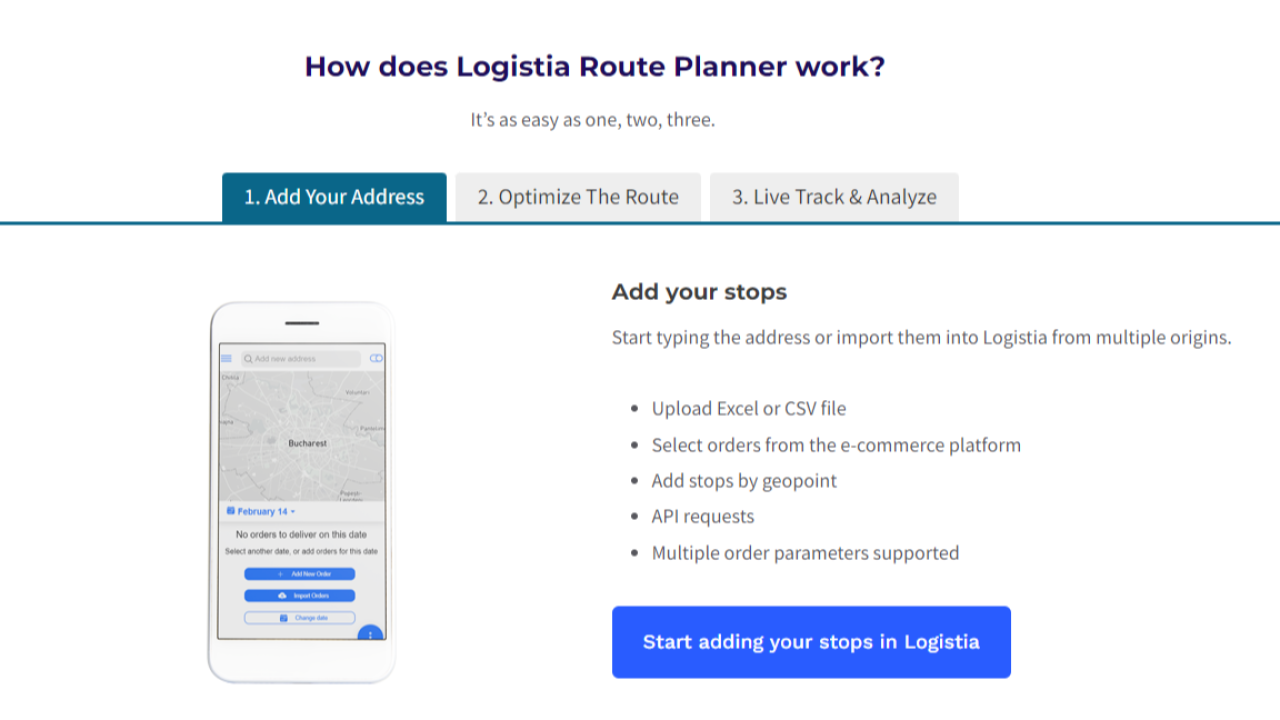The height and width of the screenshot is (720, 1280).
Task: Switch to the Optimize The Route tab
Action: pyautogui.click(x=578, y=197)
